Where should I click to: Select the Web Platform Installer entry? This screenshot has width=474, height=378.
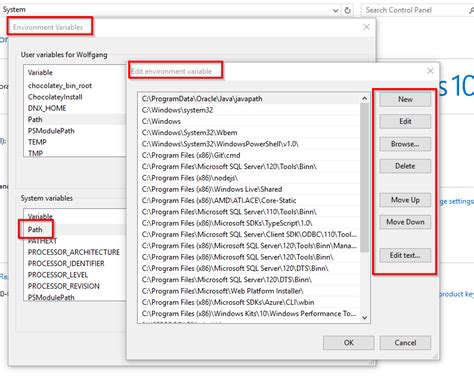tap(249, 291)
